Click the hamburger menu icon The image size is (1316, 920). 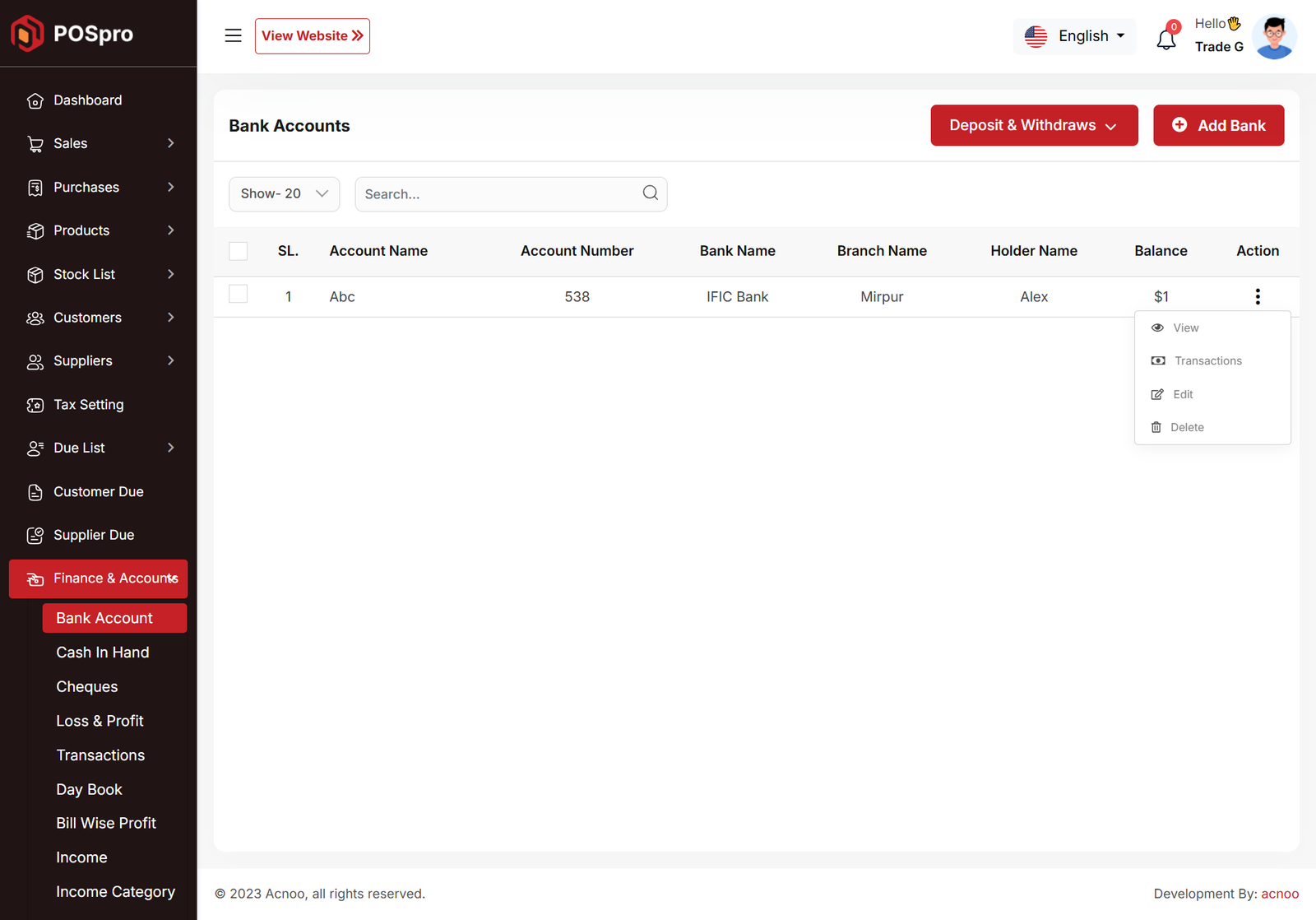click(233, 35)
